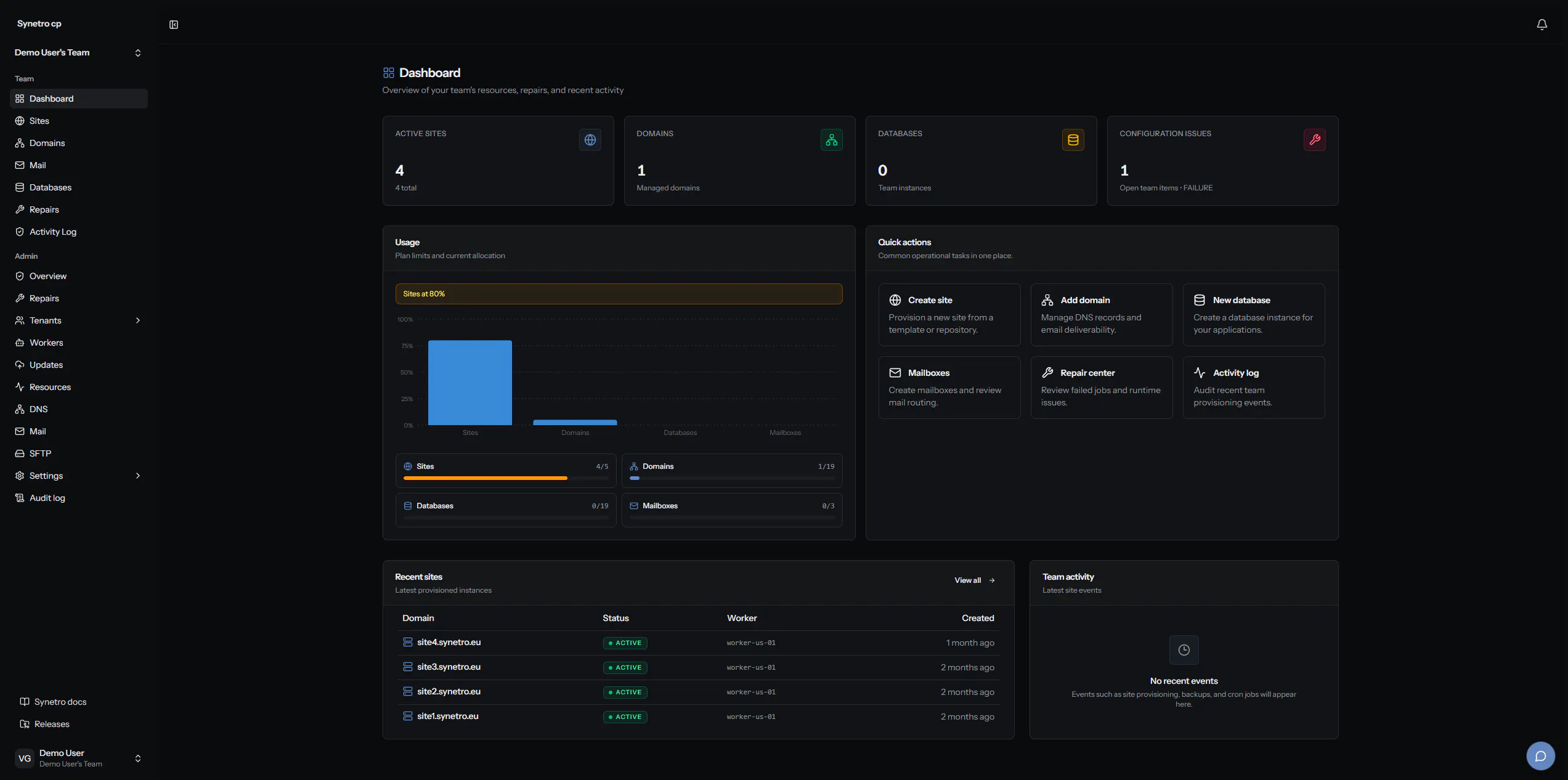Image resolution: width=1568 pixels, height=780 pixels.
Task: Open Mail under the Team section
Action: pos(79,165)
